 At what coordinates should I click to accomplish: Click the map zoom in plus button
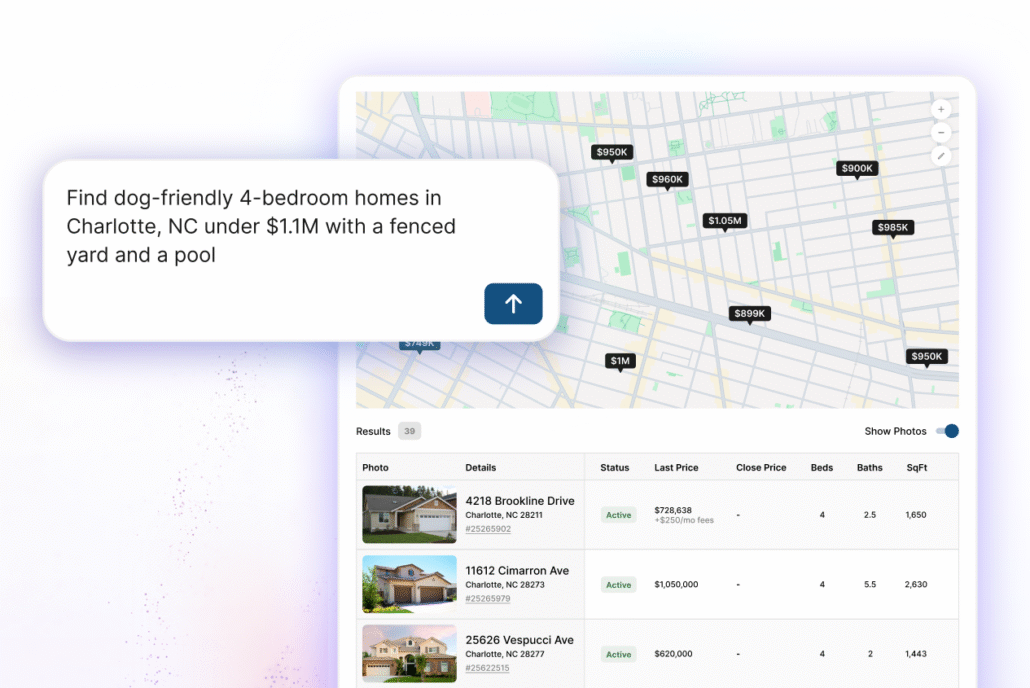pos(941,109)
